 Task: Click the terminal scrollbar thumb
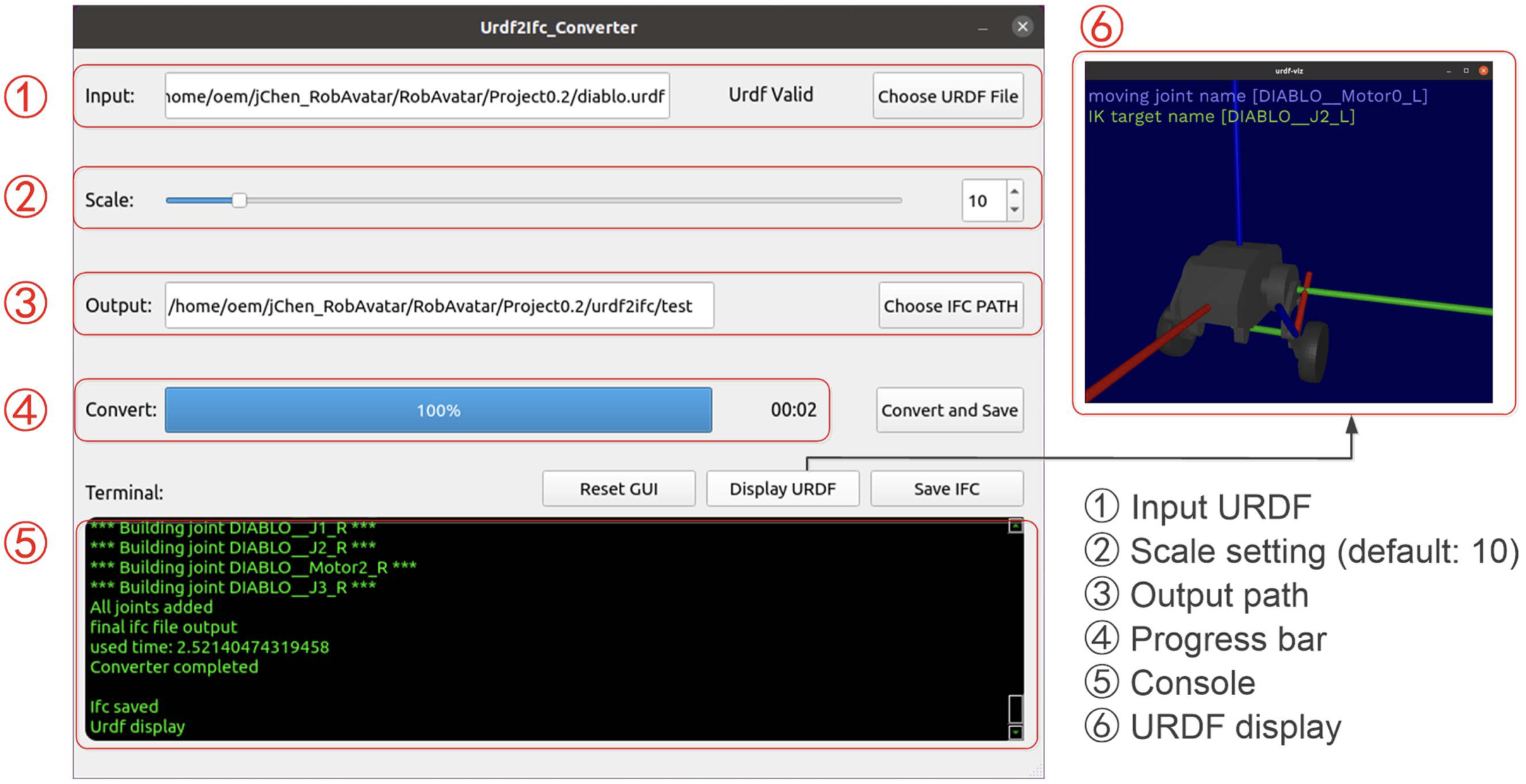tap(1015, 708)
